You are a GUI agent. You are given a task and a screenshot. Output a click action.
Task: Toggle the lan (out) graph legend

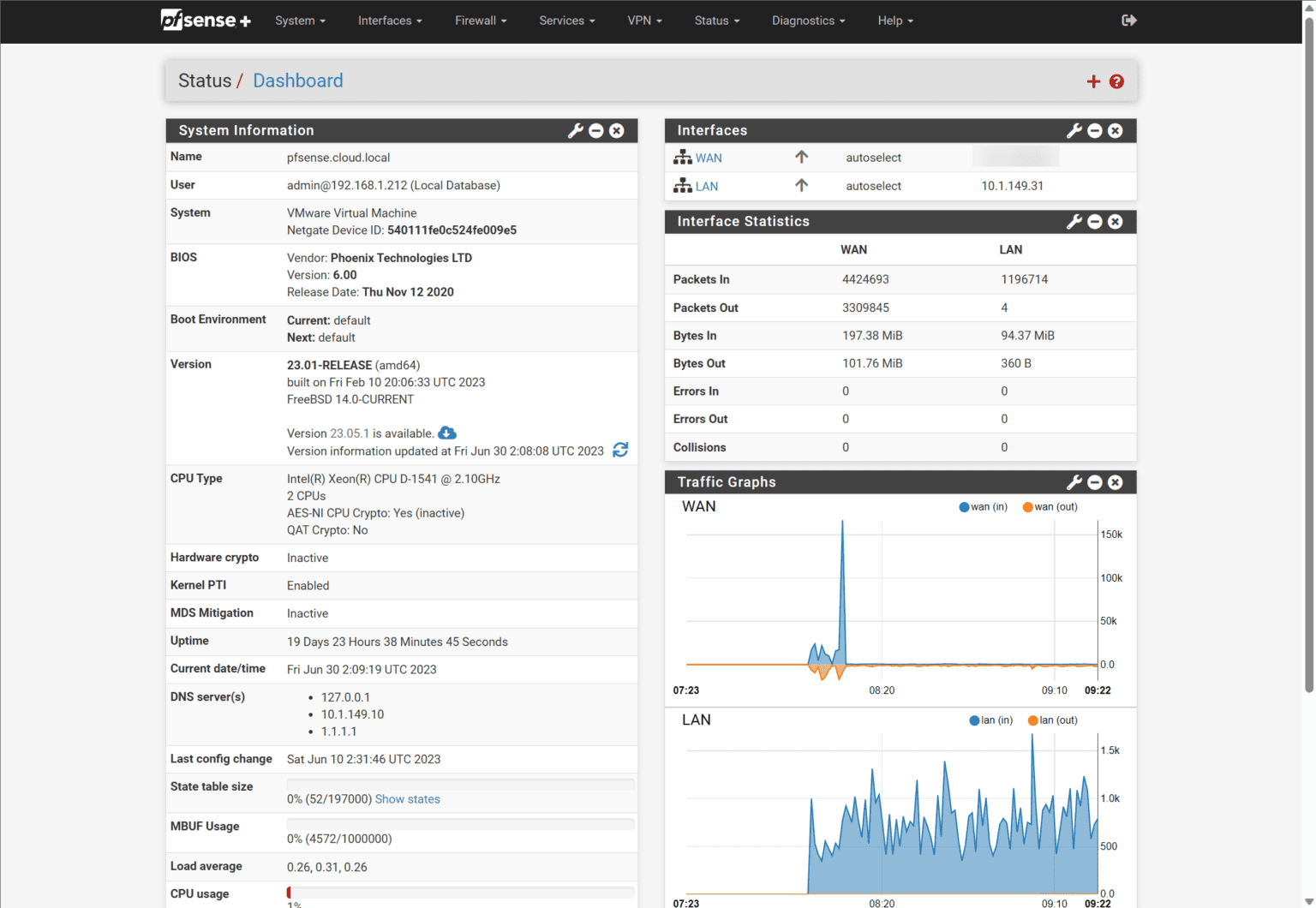[1052, 720]
